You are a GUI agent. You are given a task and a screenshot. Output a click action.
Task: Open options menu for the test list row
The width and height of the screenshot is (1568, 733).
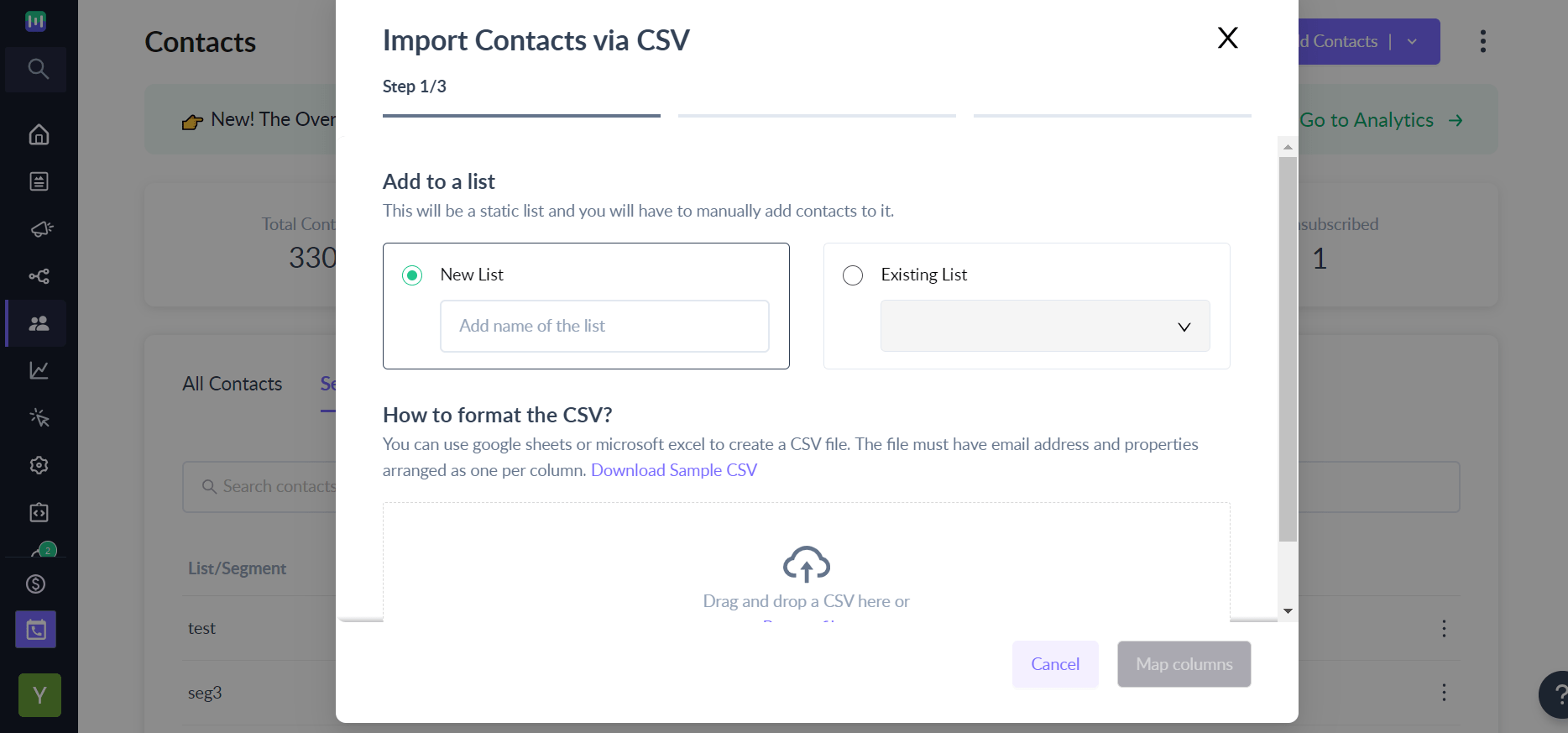[1444, 628]
